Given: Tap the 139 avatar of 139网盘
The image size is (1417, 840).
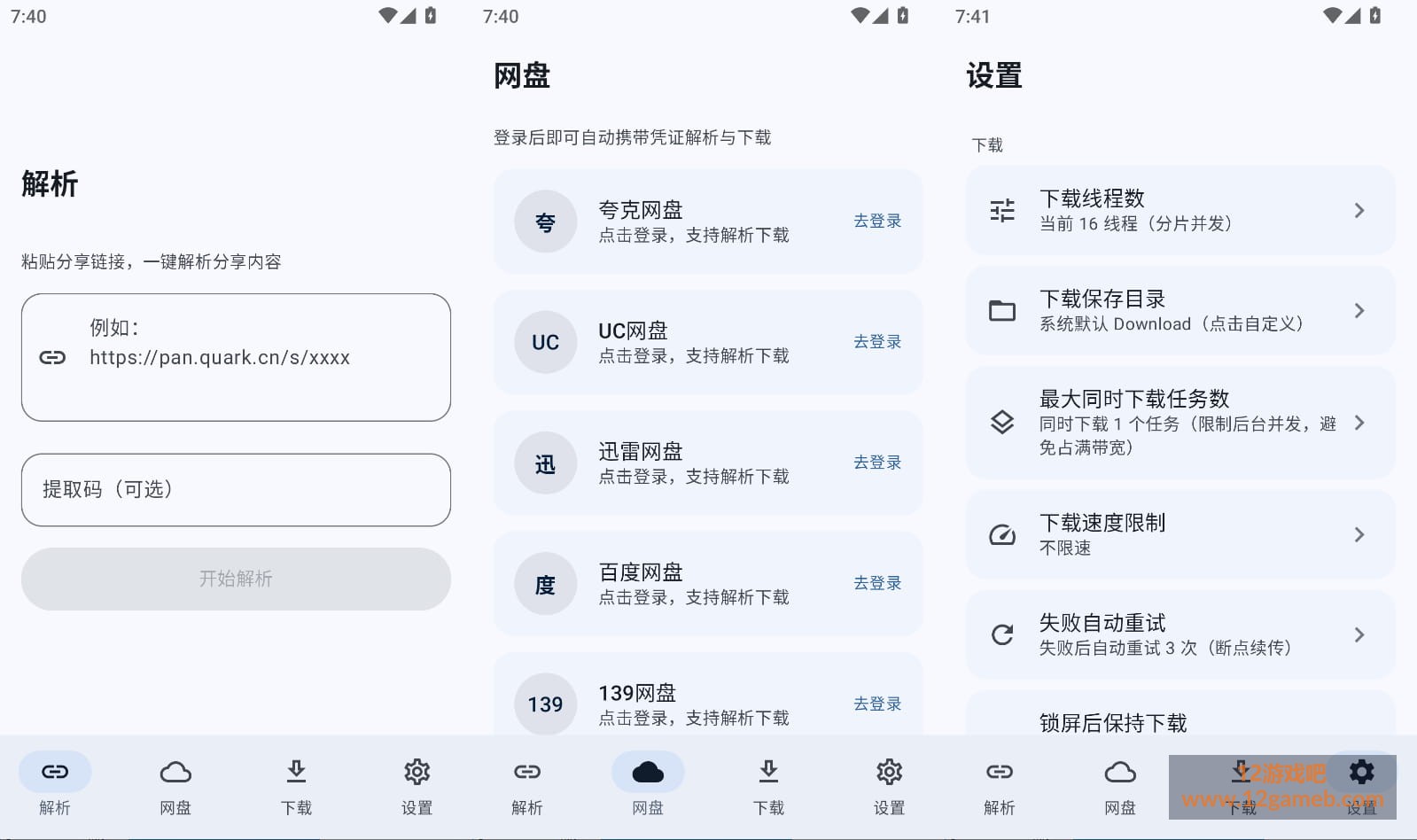Looking at the screenshot, I should pos(545,704).
